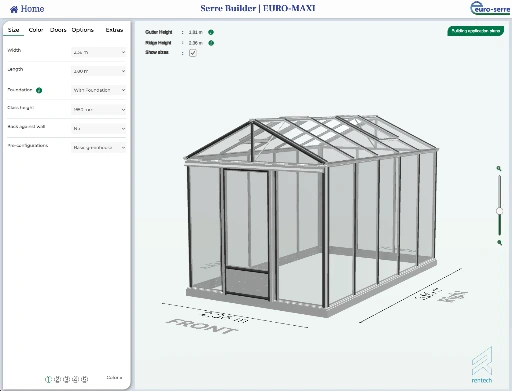This screenshot has height=391, width=512.
Task: Go to step 4 in the pager
Action: coord(75,379)
